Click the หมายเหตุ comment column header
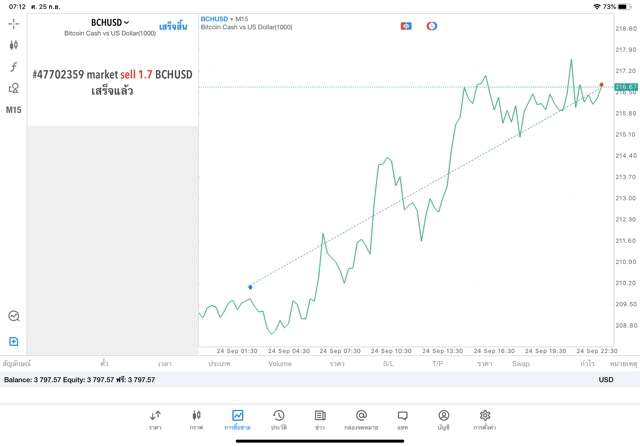Image resolution: width=640 pixels, height=447 pixels. coord(623,363)
